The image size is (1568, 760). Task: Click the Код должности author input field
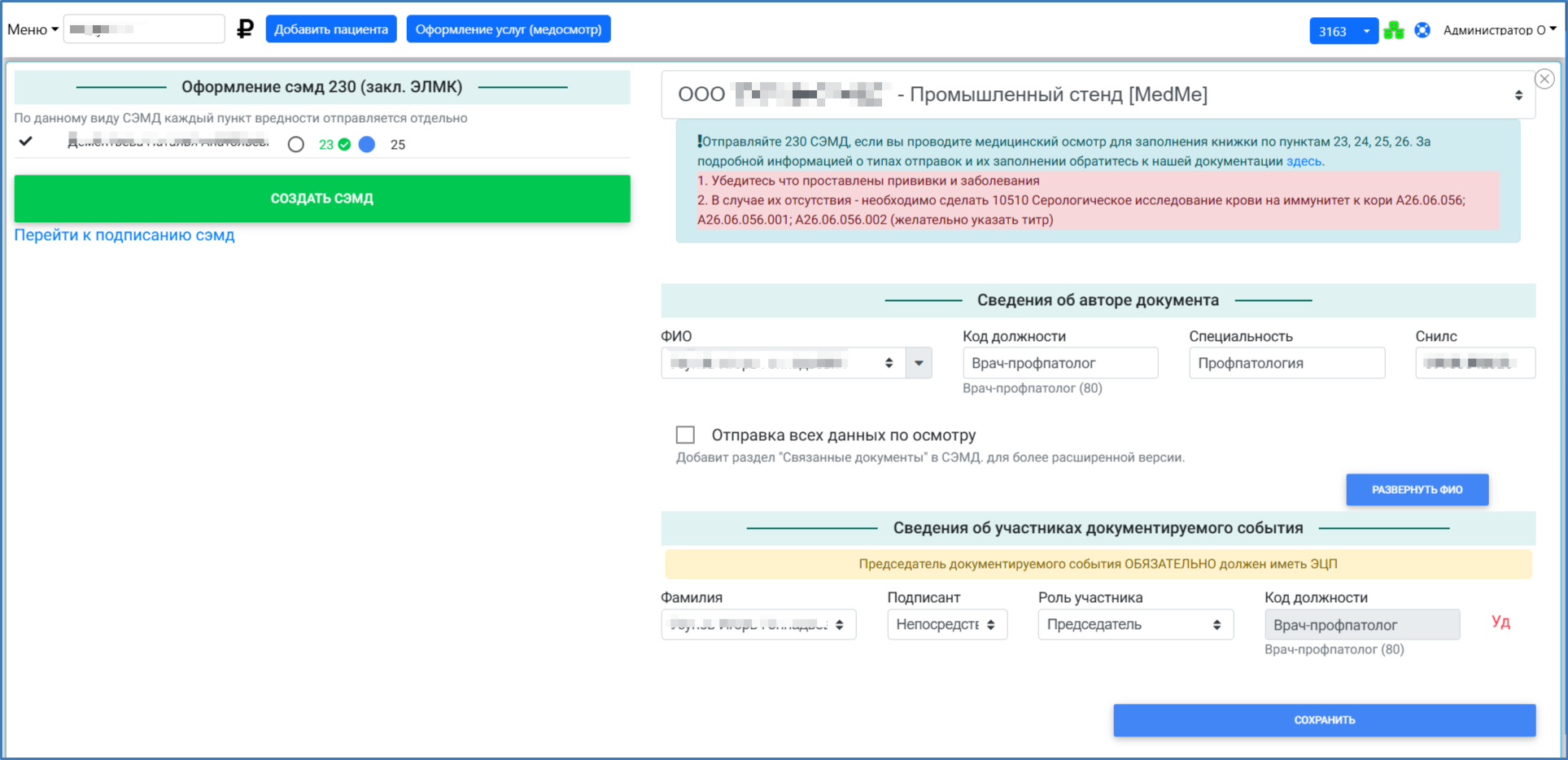coord(1060,363)
